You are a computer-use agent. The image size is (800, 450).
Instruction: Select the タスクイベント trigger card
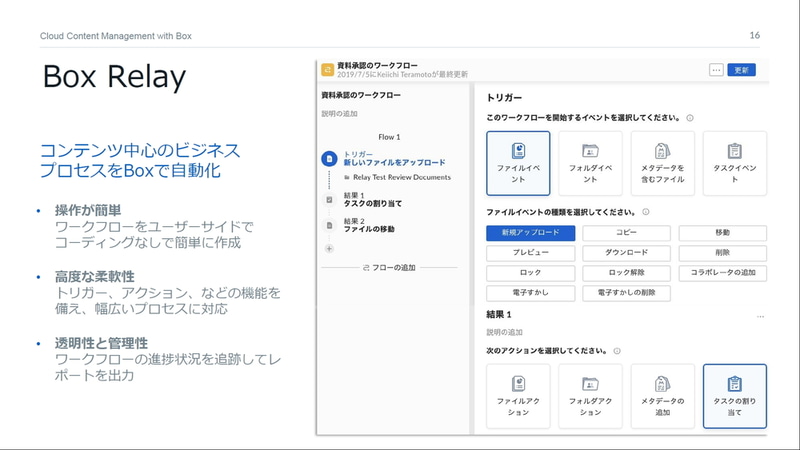click(x=735, y=163)
